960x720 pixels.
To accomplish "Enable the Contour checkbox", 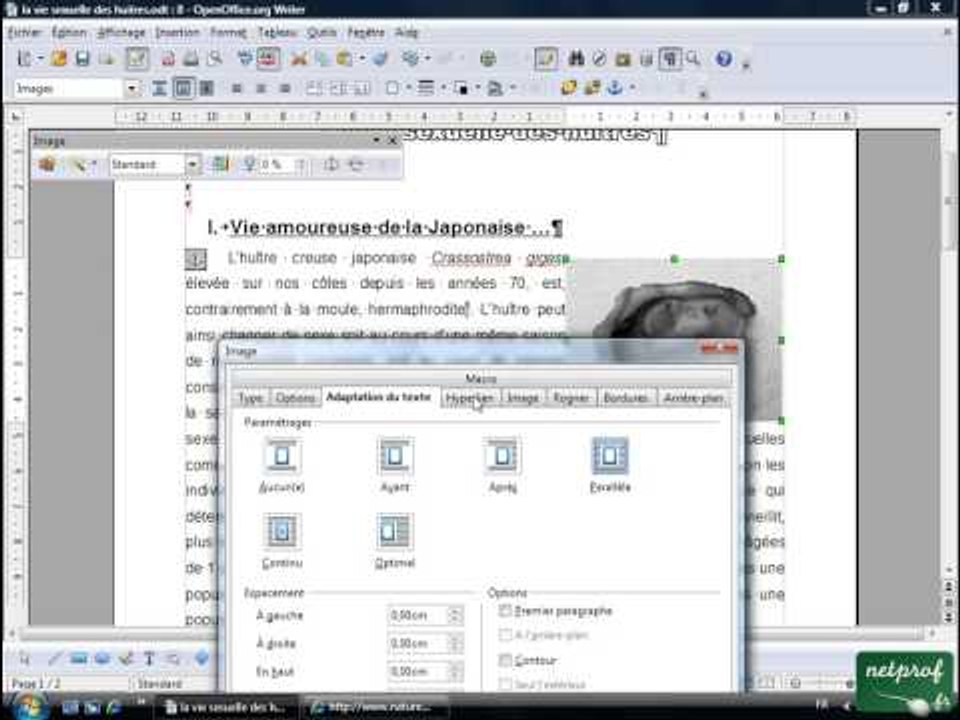I will pos(505,660).
